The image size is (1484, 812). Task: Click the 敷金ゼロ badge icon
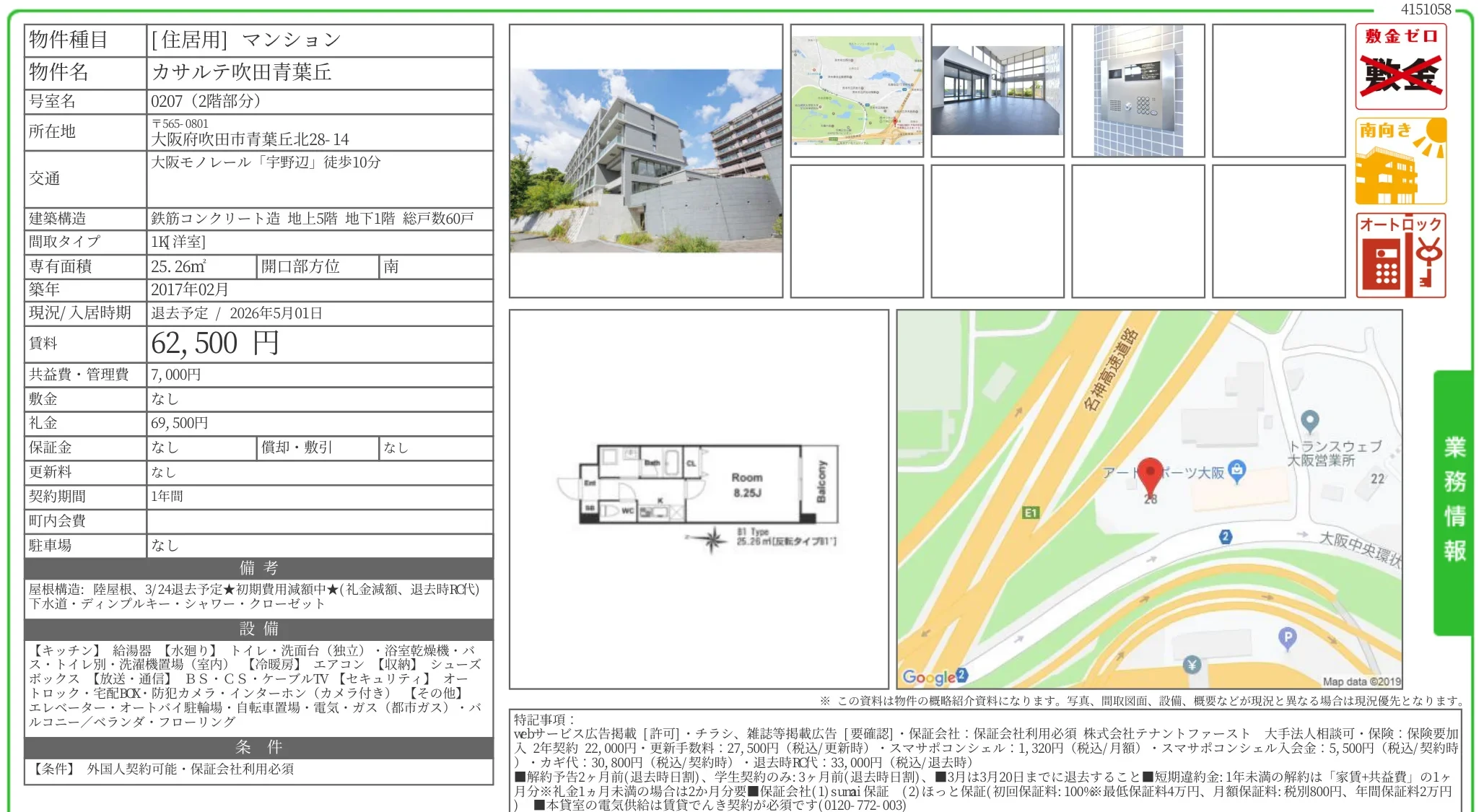pos(1400,66)
